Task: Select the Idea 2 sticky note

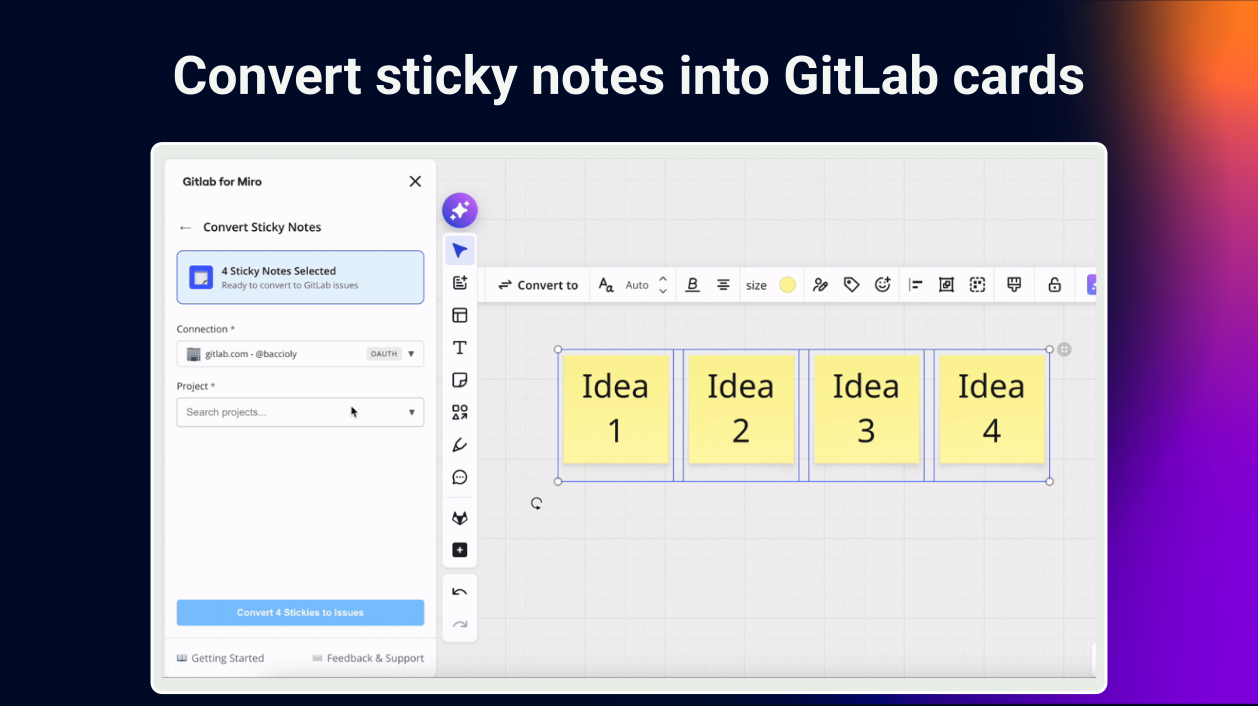Action: 740,408
